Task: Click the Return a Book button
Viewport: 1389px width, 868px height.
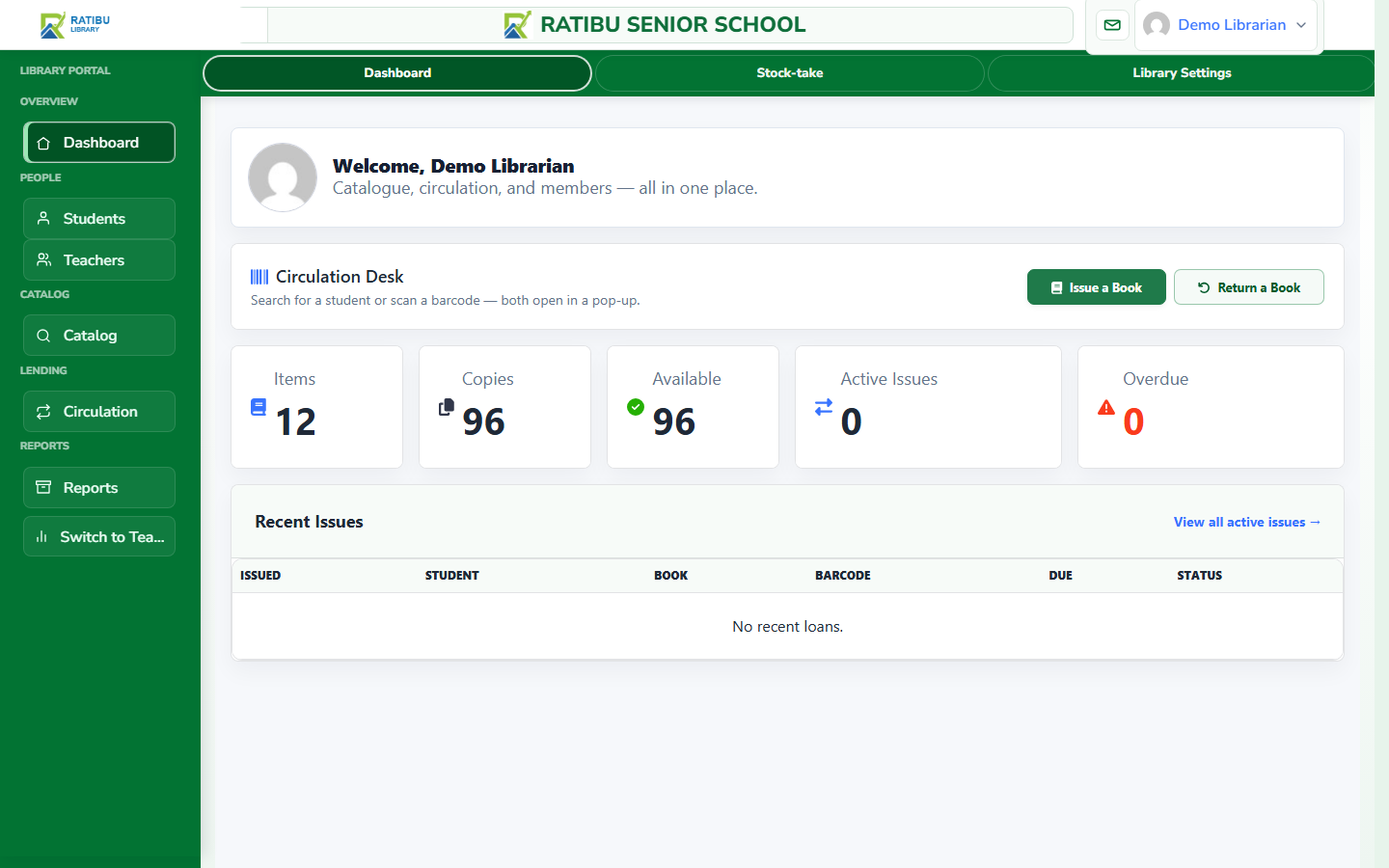Action: pos(1249,287)
